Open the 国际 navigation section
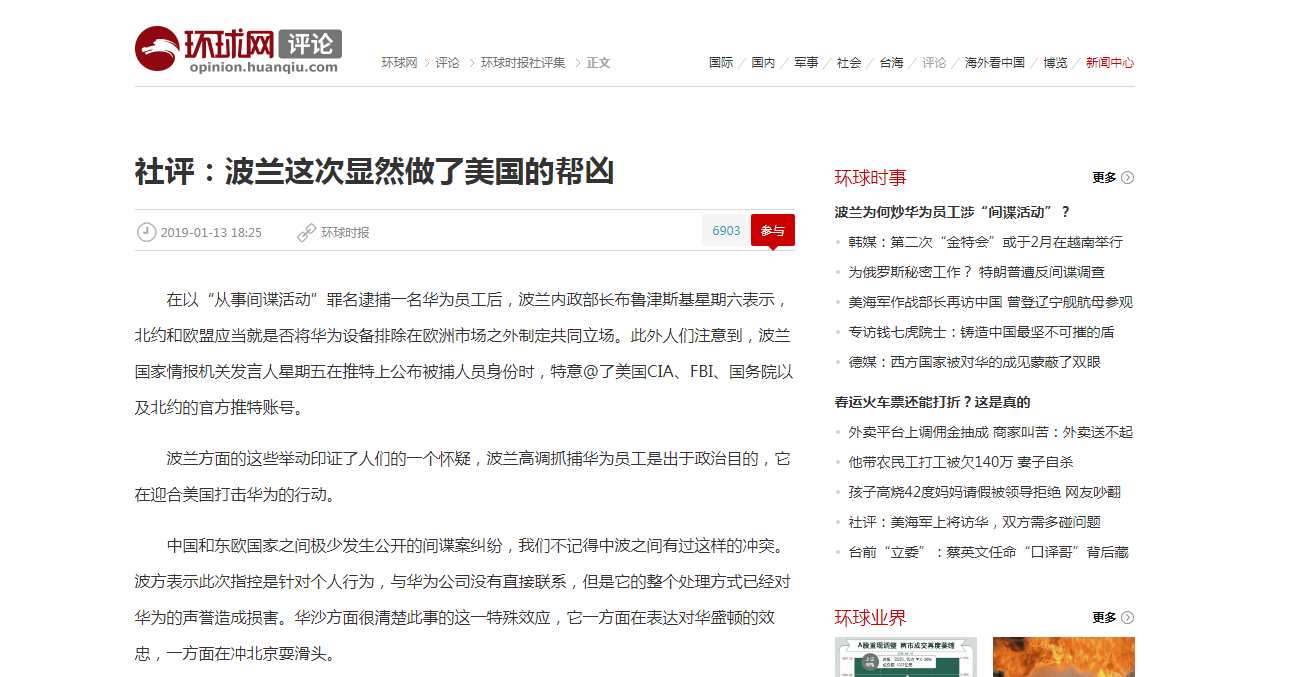The image size is (1295, 677). click(721, 62)
